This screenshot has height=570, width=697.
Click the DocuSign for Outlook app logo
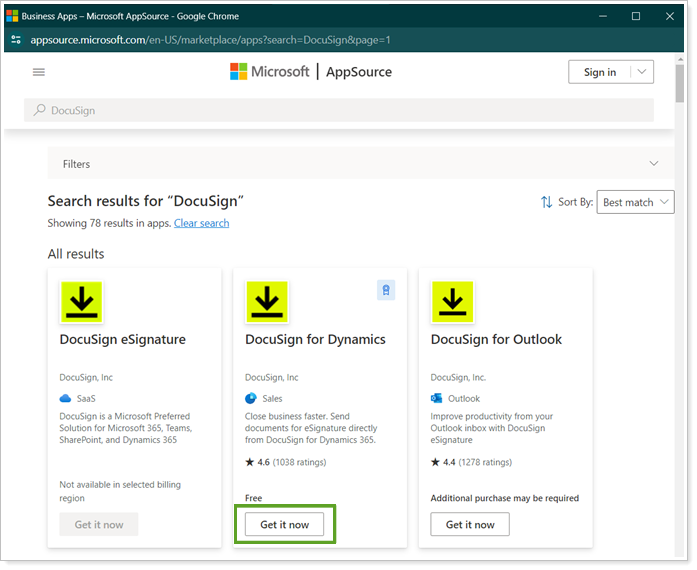click(452, 301)
